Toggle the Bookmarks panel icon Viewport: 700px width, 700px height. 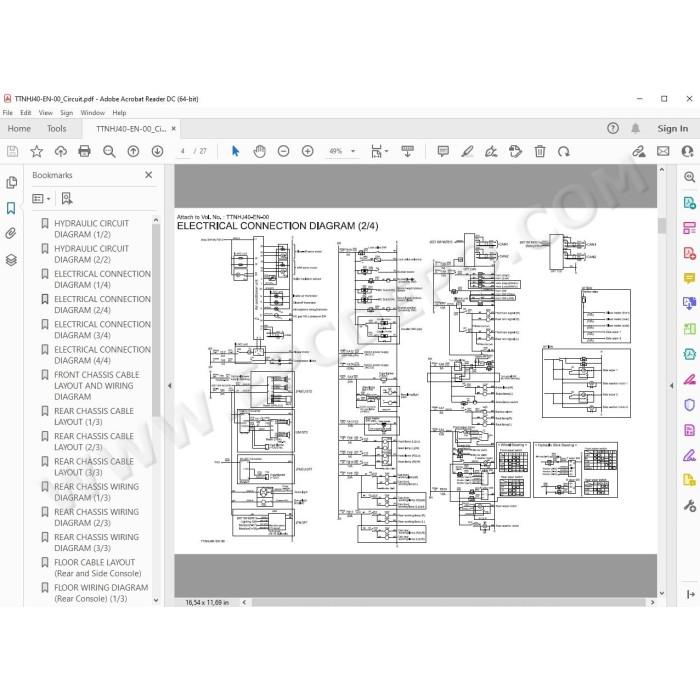tap(11, 208)
